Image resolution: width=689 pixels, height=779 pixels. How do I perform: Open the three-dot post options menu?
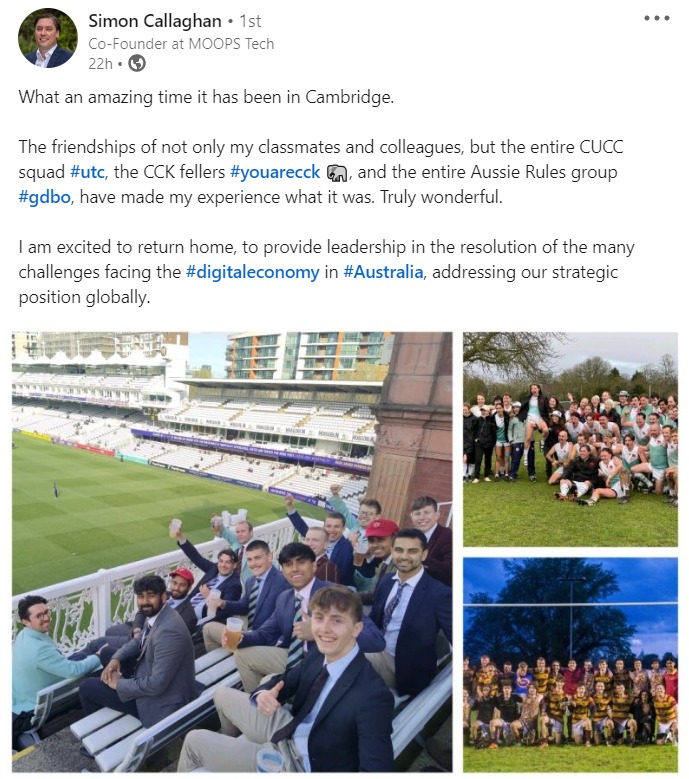656,19
